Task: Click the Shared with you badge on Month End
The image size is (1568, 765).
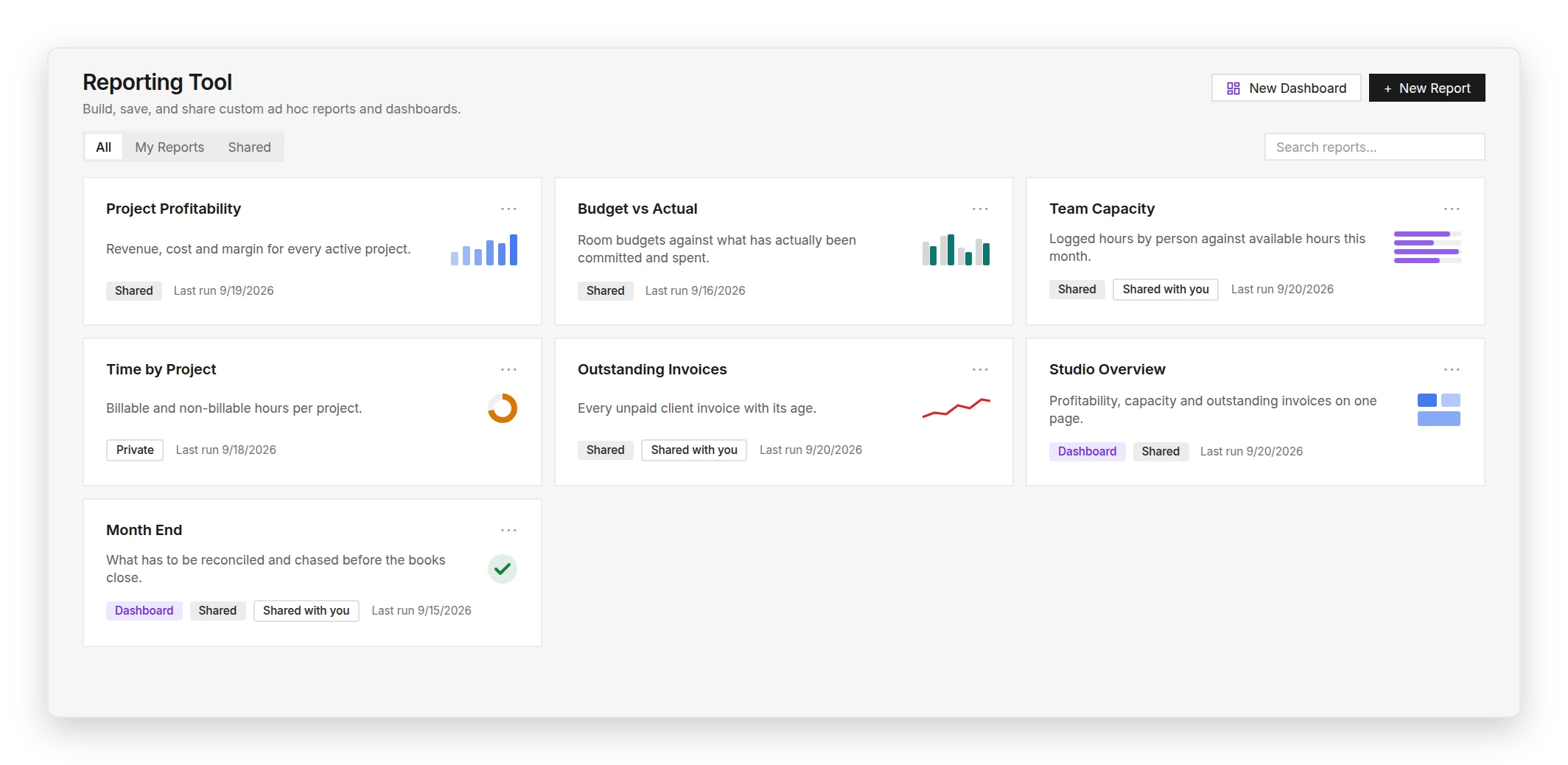Action: [307, 611]
